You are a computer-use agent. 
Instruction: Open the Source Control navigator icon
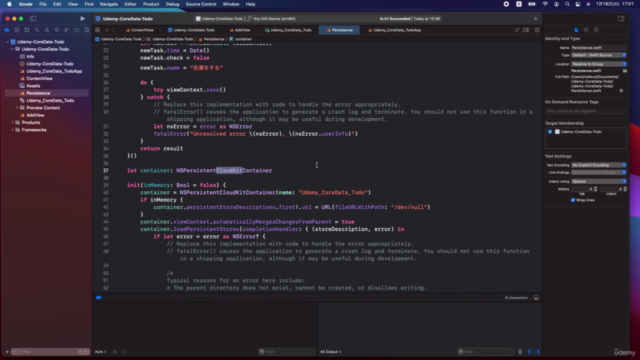(x=17, y=30)
